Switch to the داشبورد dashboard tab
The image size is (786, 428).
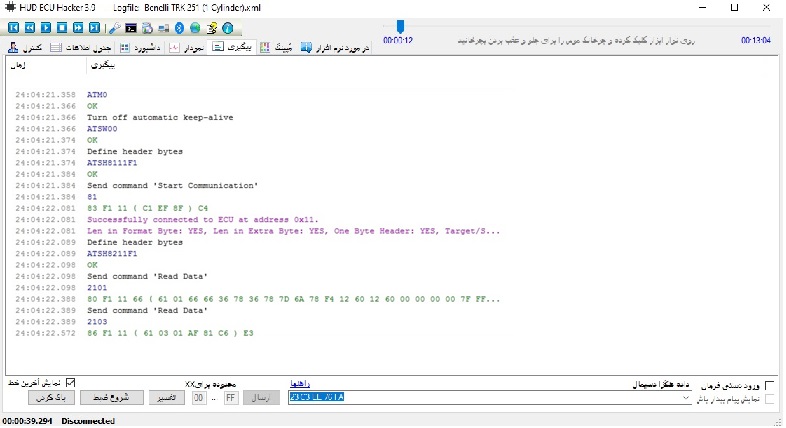click(x=140, y=48)
